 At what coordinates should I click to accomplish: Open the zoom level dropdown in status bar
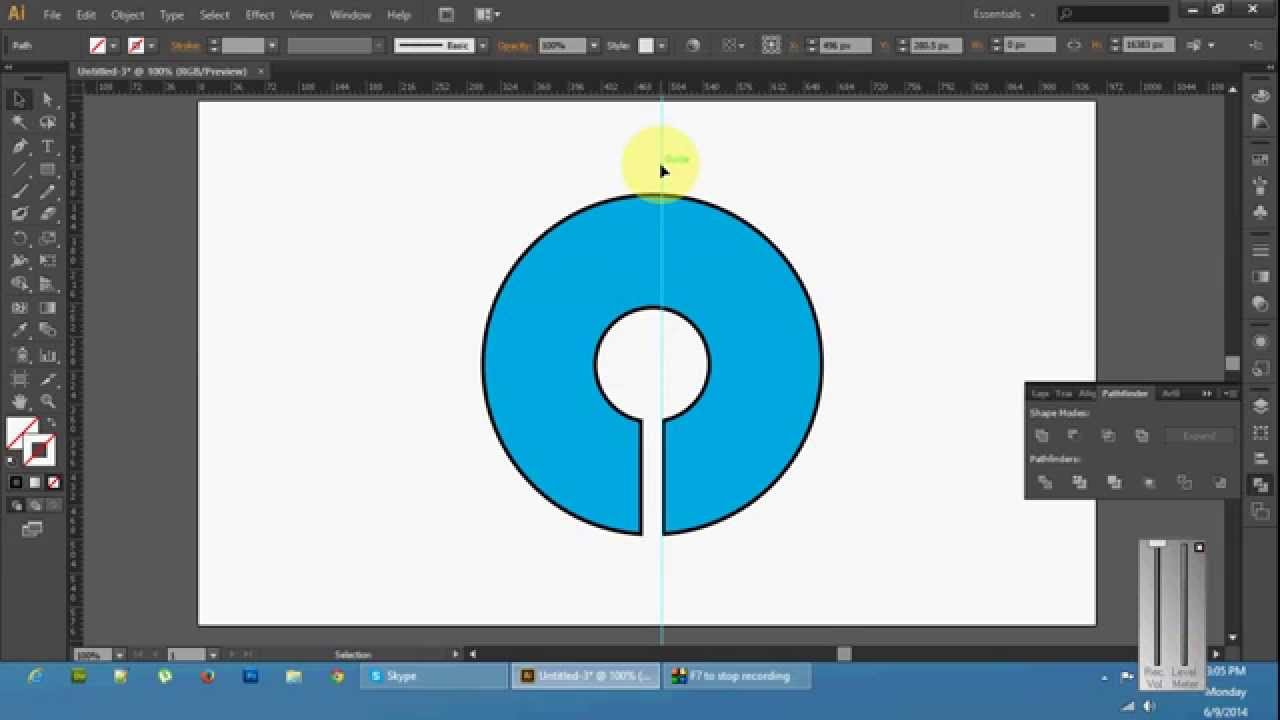click(119, 655)
